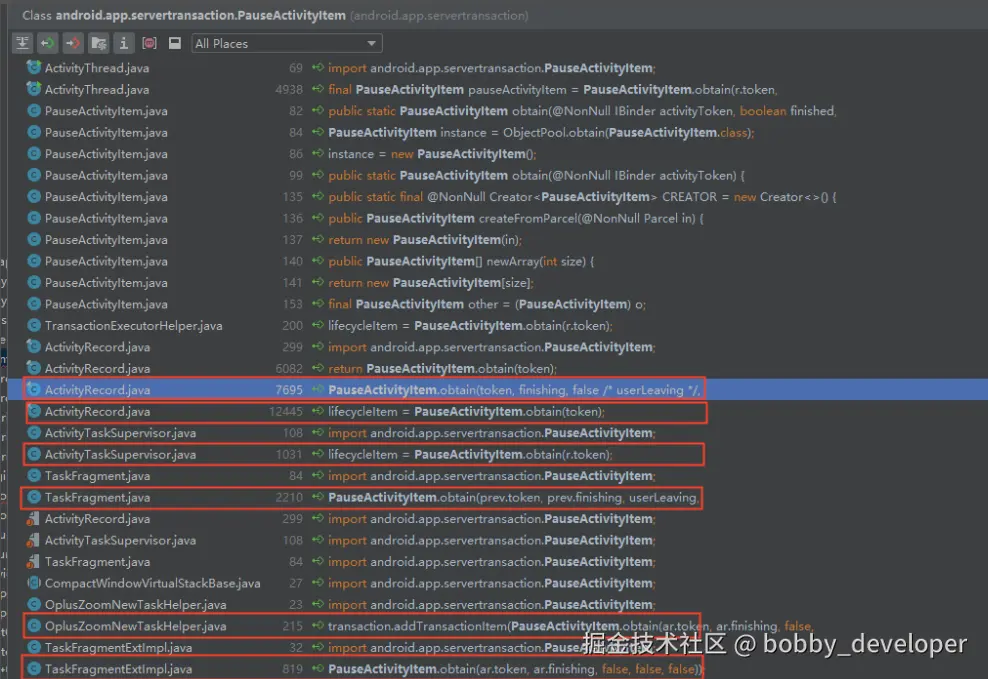This screenshot has width=988, height=679.
Task: Click ObjectPool.obtain code on line 84
Action: (x=541, y=132)
